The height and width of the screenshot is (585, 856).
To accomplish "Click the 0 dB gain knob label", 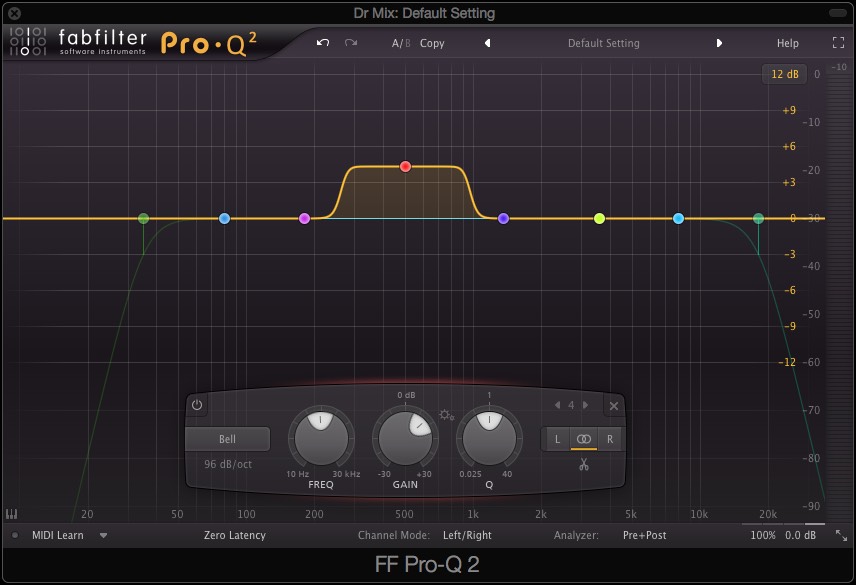I will point(406,395).
